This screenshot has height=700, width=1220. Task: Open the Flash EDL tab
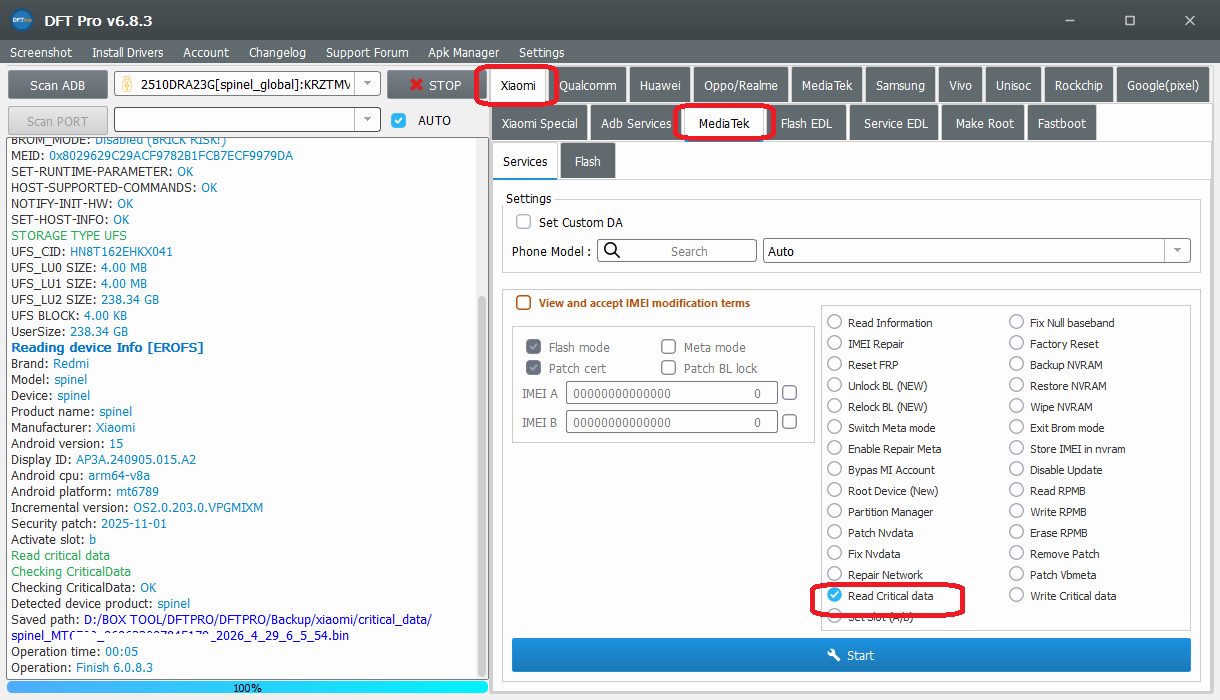tap(806, 123)
